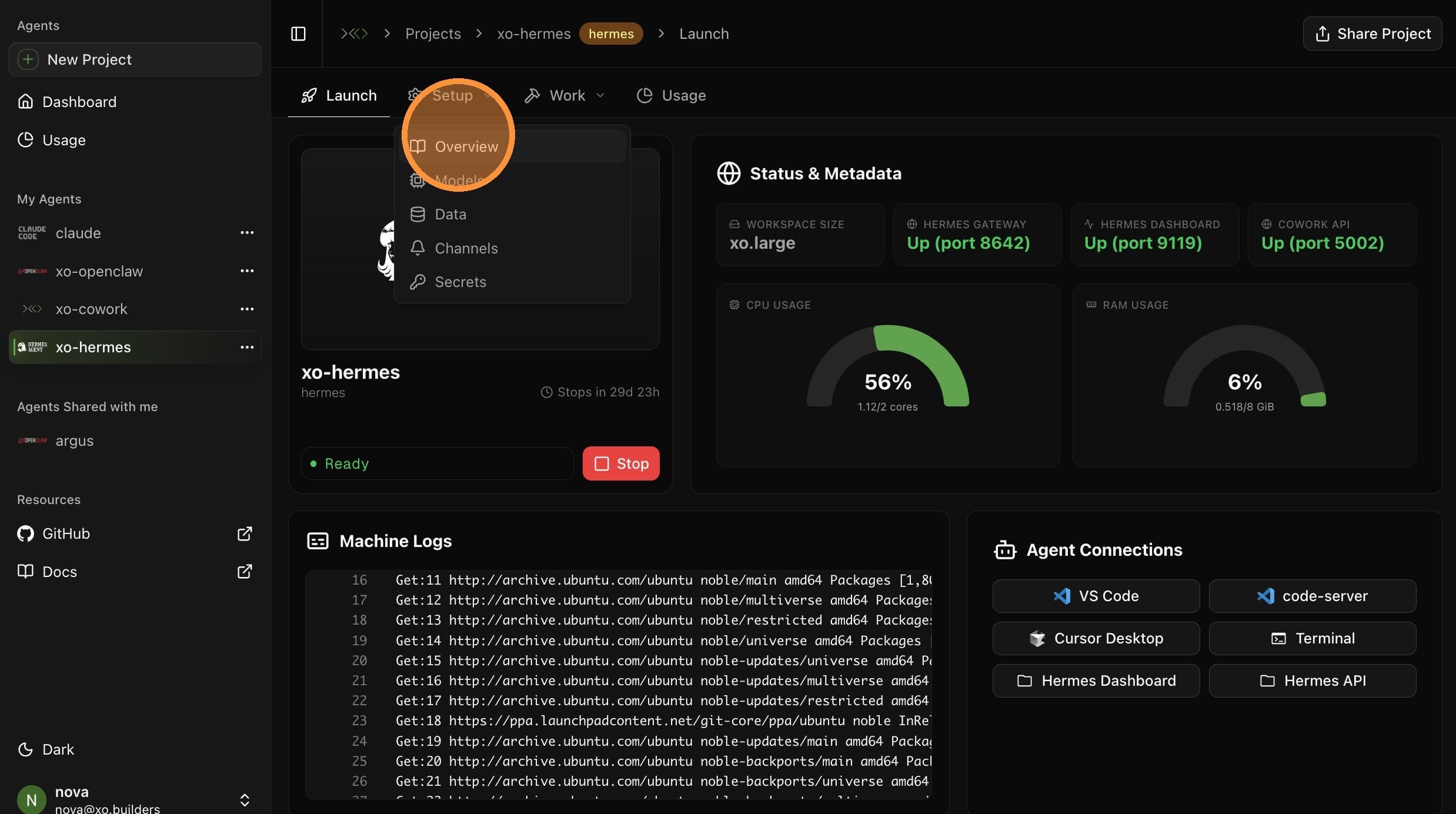Select Channels from Setup menu
The width and height of the screenshot is (1456, 814).
(x=512, y=248)
